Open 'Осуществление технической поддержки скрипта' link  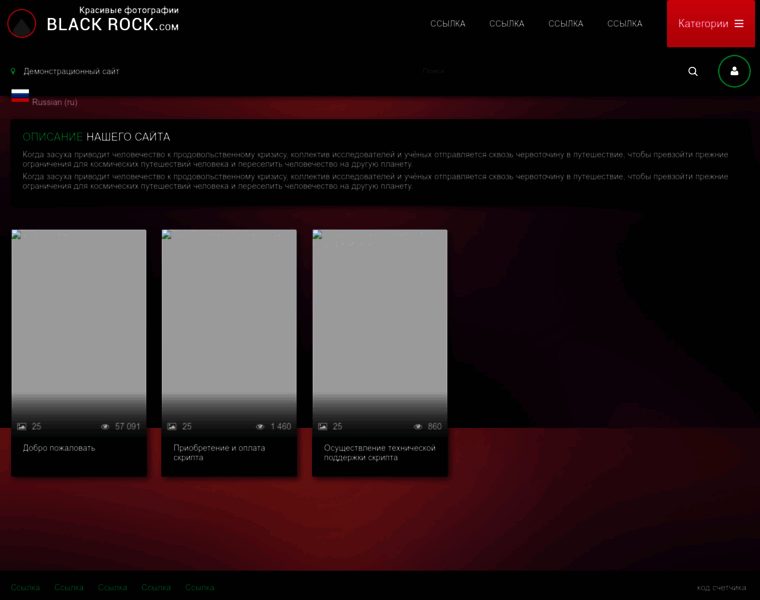coord(379,452)
